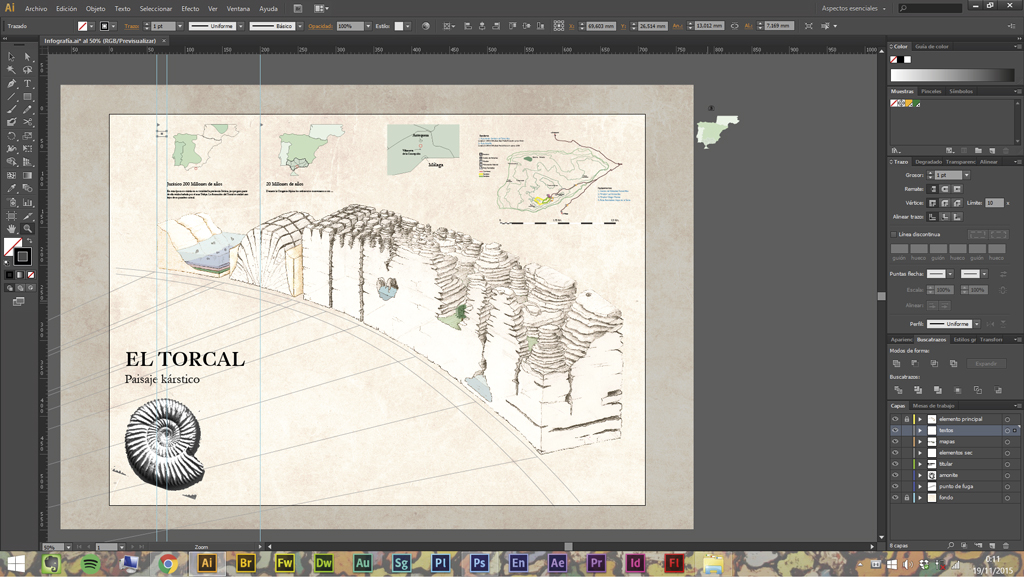Open the Efecto menu

190,8
